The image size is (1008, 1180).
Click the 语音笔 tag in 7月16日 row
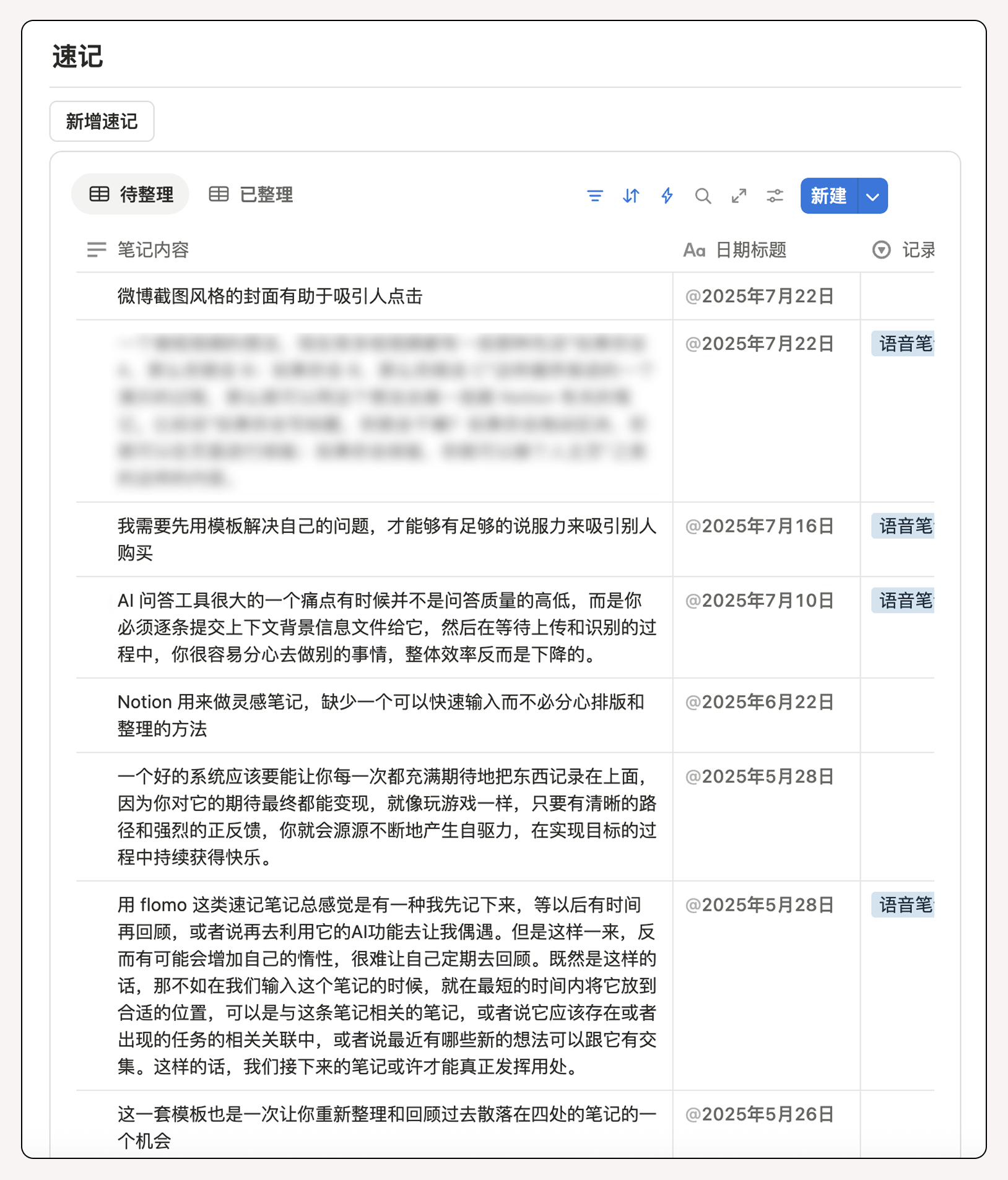pos(903,526)
